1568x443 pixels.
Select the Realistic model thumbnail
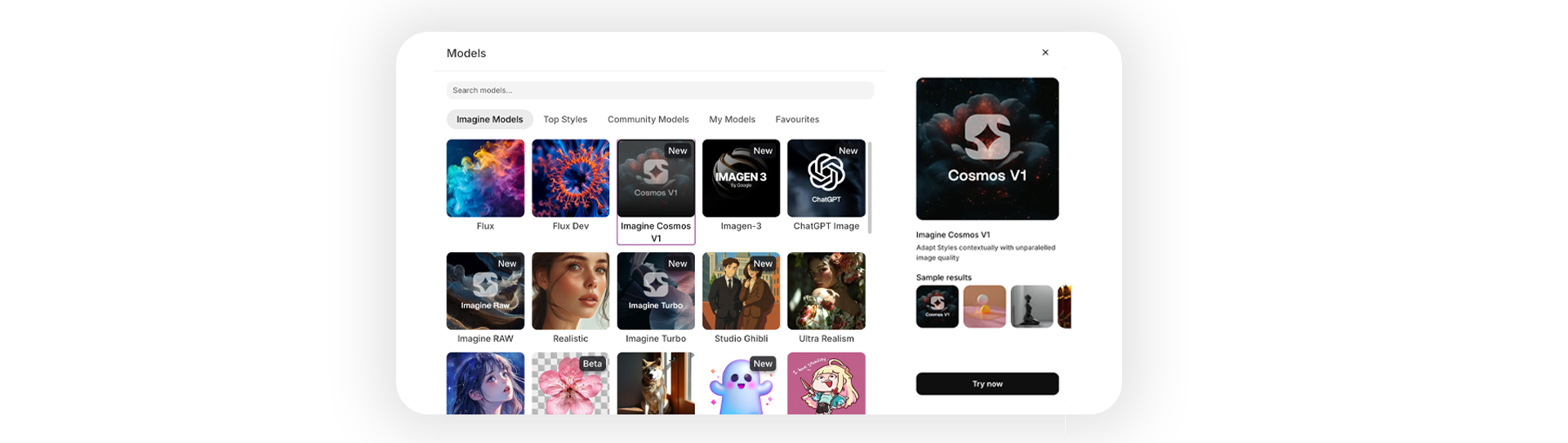(570, 290)
